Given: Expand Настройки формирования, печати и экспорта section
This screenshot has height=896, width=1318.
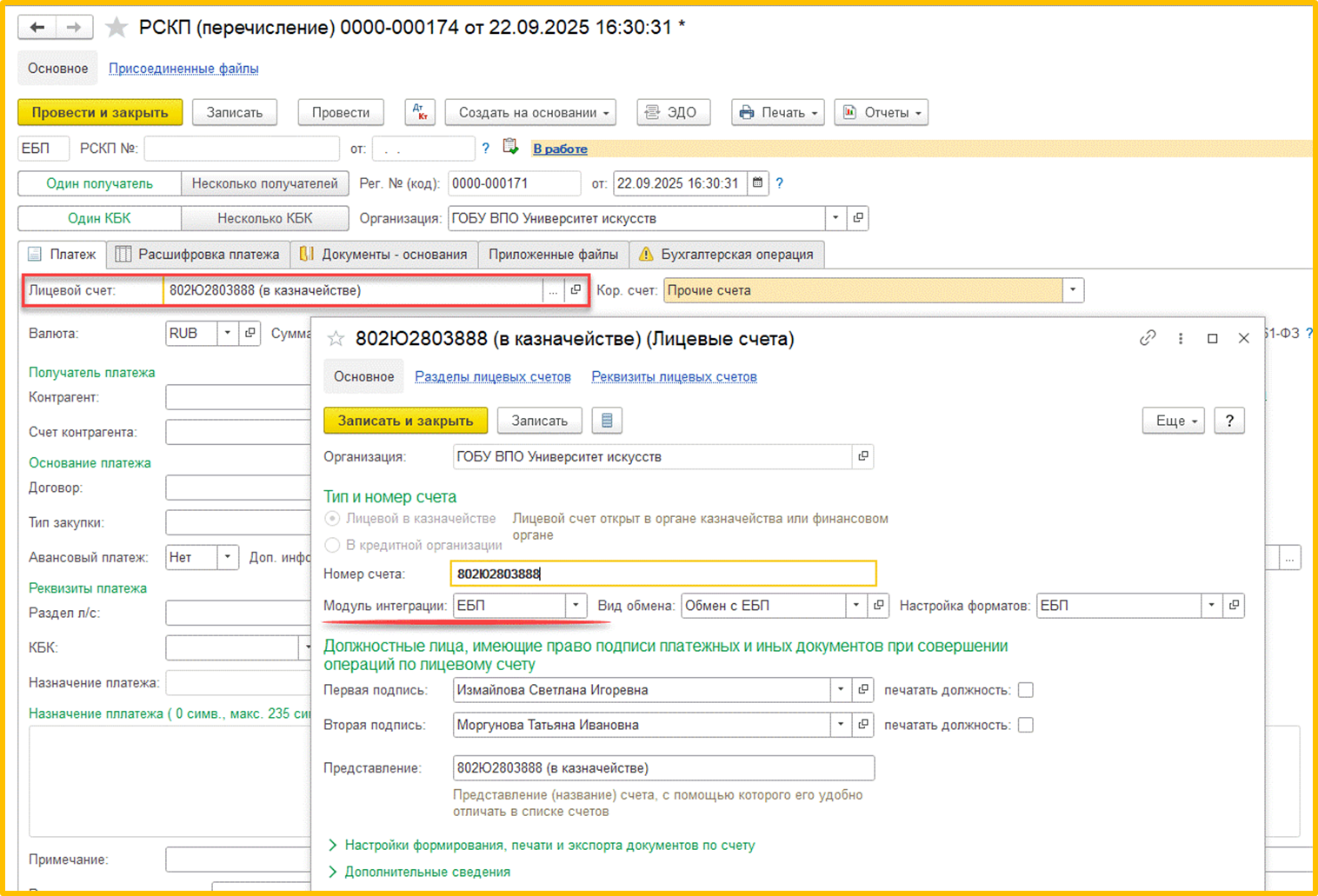Looking at the screenshot, I should coord(541,846).
